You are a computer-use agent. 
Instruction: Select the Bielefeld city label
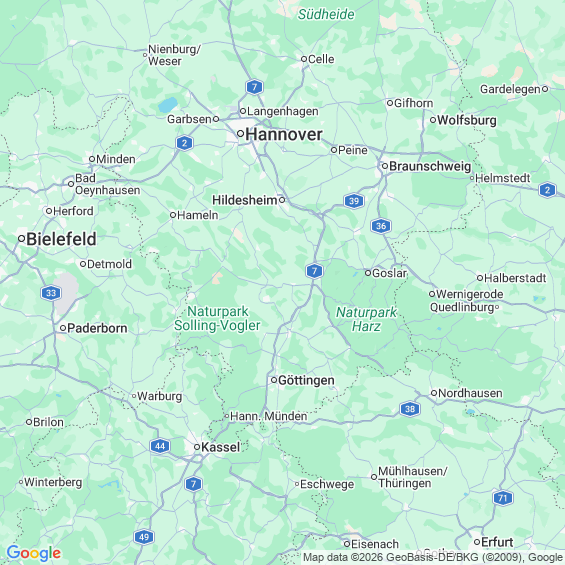pos(61,239)
